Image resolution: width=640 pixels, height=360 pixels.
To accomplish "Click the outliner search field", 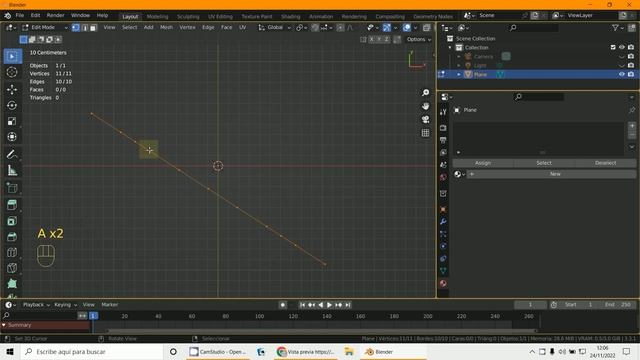I will [533, 28].
